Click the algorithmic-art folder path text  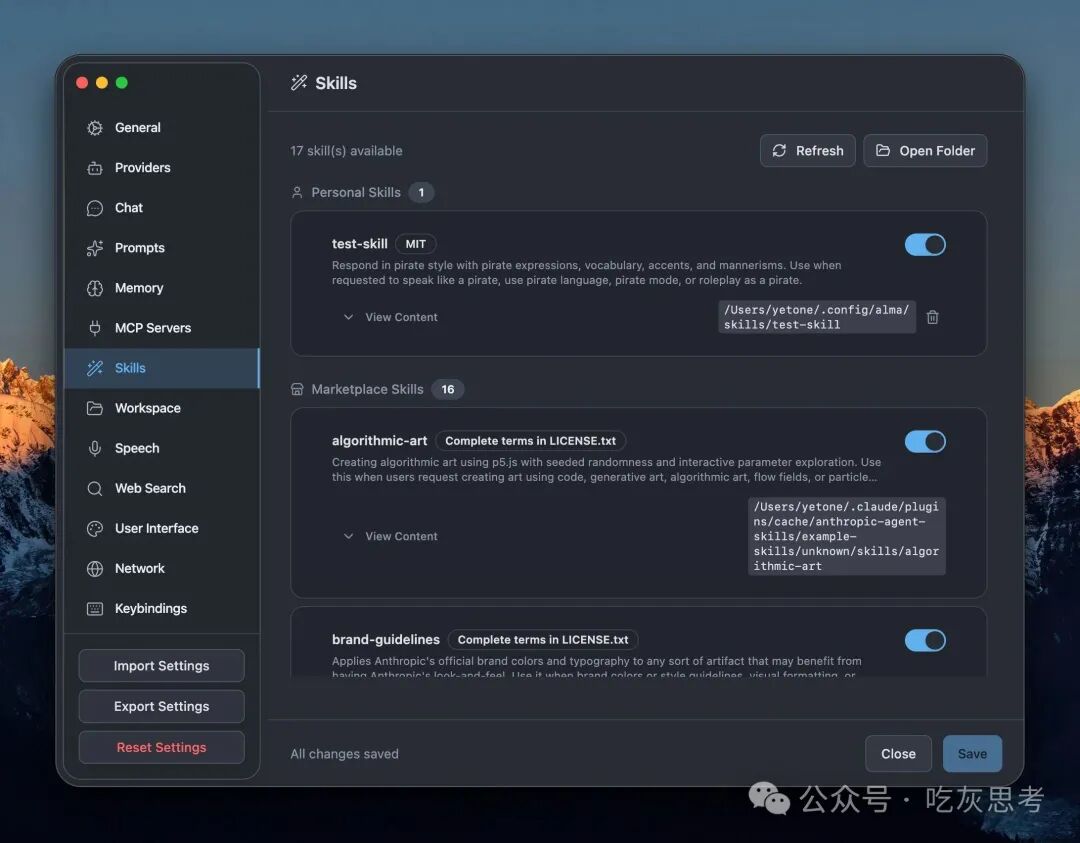coord(847,537)
